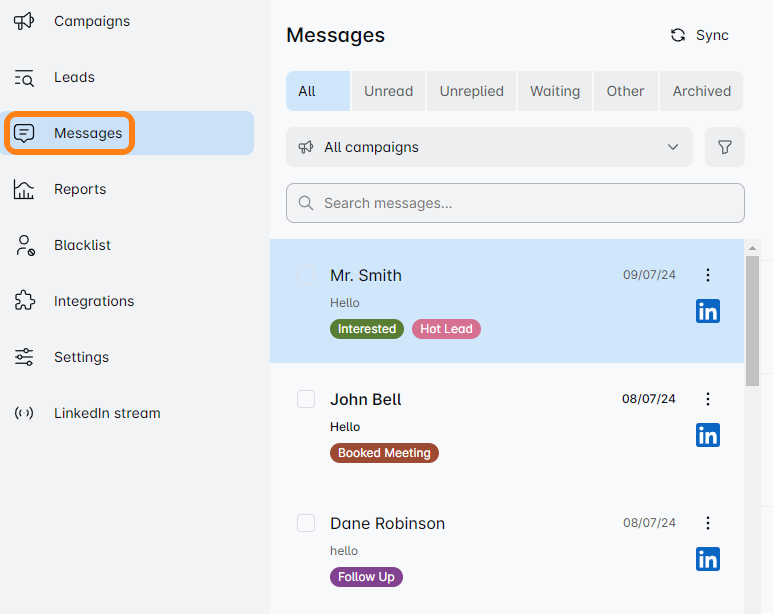The height and width of the screenshot is (614, 773).
Task: Check the Dane Robinson message checkbox
Action: coord(306,523)
